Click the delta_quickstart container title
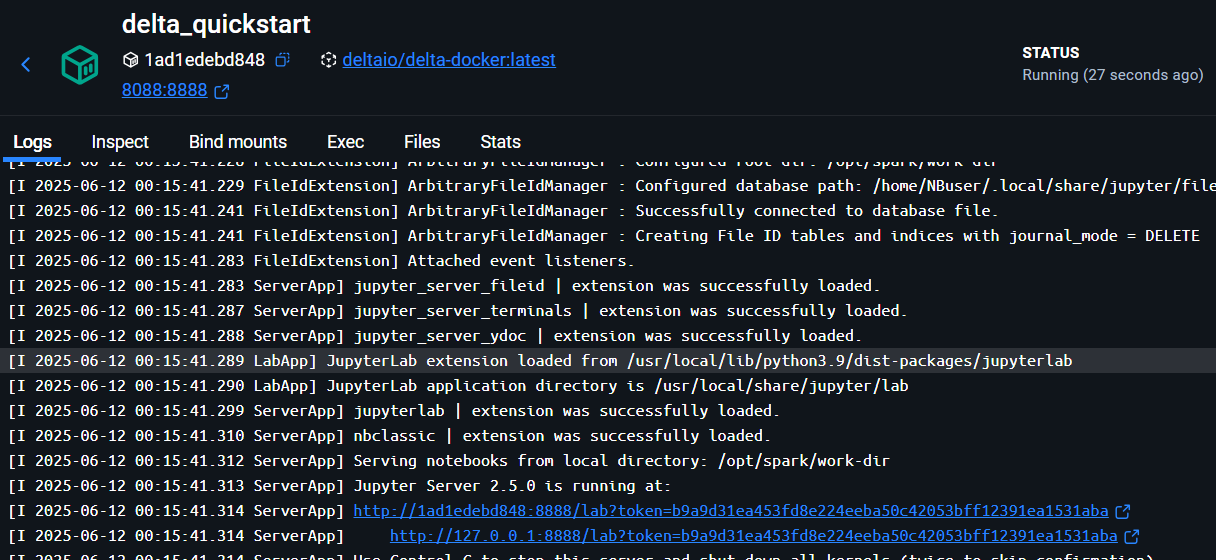 point(216,24)
